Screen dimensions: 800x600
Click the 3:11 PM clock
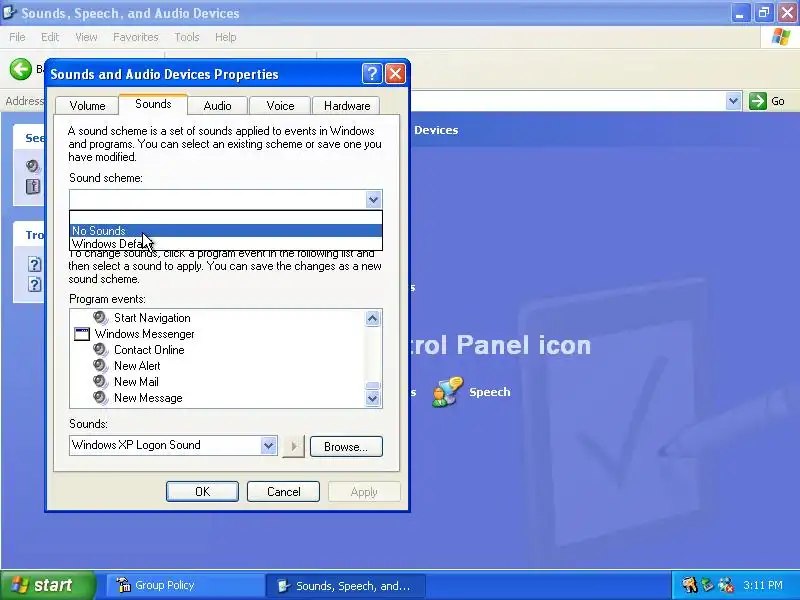pos(762,585)
